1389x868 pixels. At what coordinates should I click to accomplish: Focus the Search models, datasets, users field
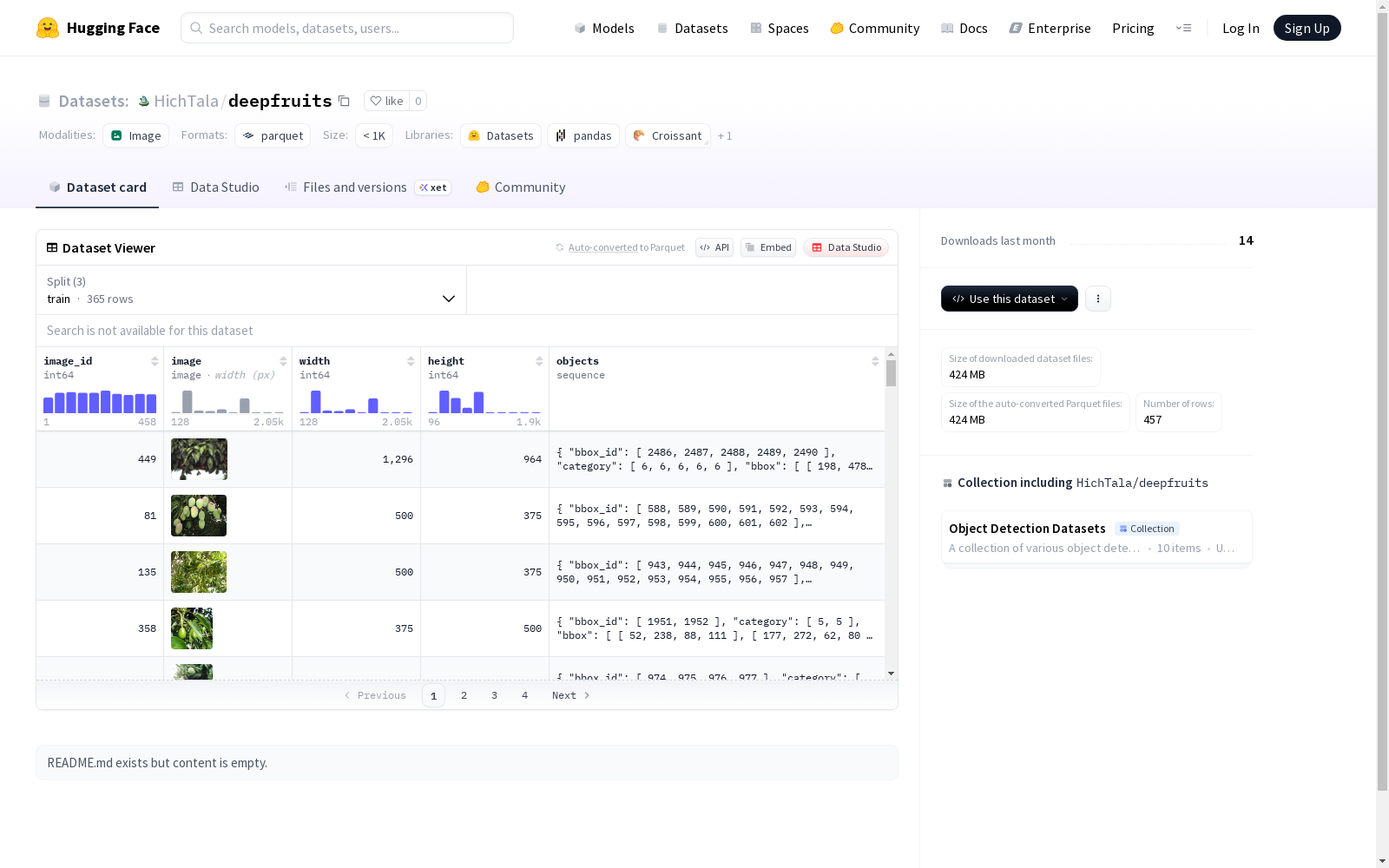[x=347, y=28]
